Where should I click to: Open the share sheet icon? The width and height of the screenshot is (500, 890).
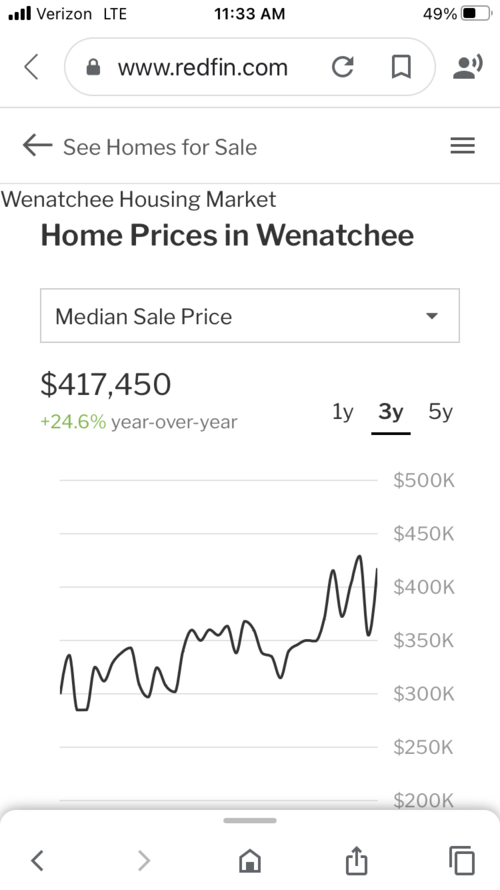click(x=356, y=859)
